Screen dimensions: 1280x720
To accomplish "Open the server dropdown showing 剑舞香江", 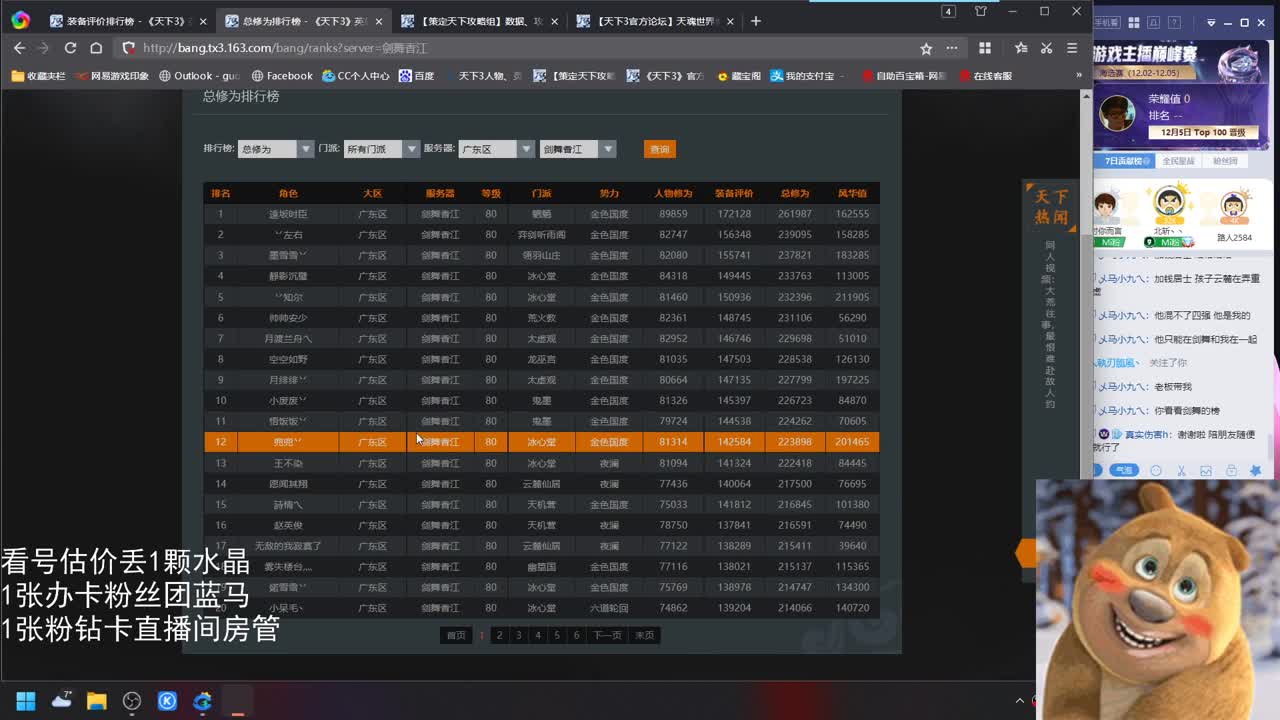I will click(577, 149).
